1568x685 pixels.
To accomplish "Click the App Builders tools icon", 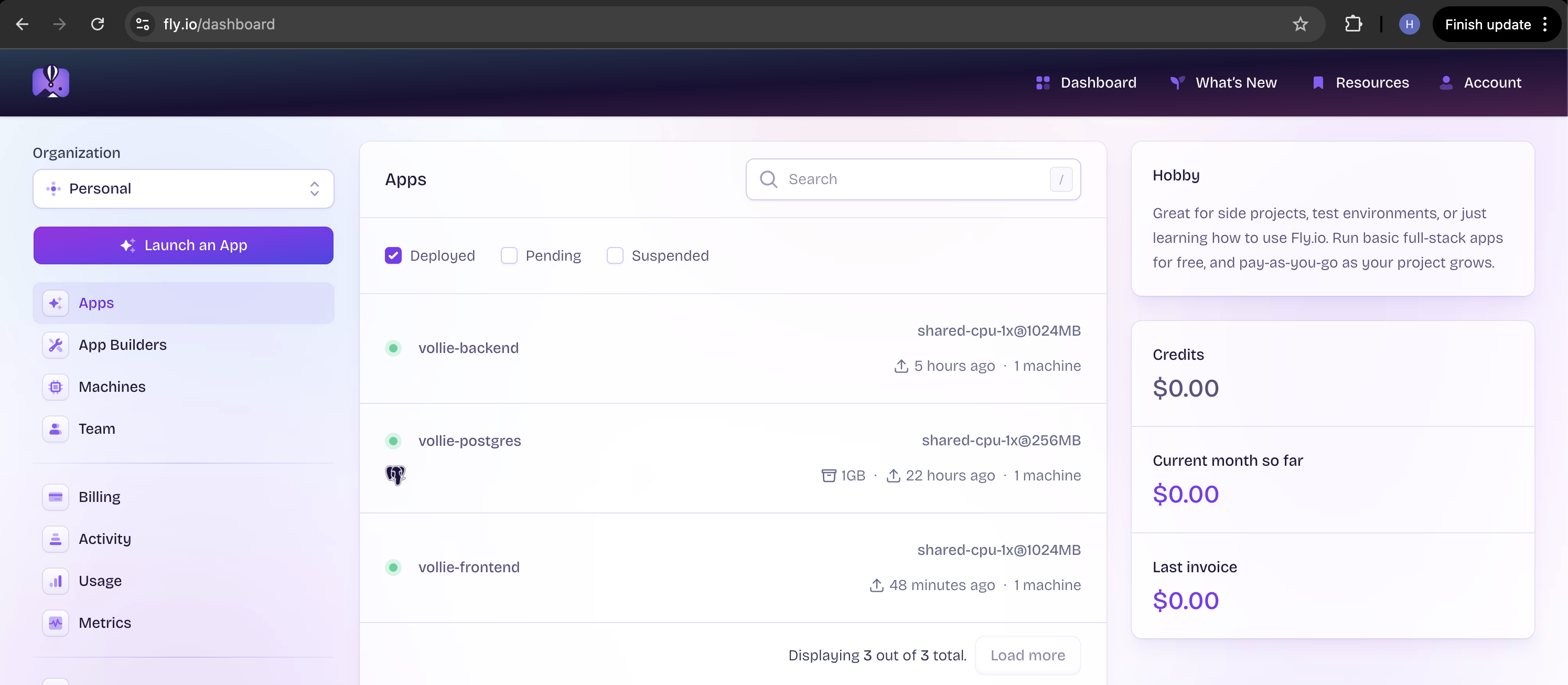I will 56,345.
